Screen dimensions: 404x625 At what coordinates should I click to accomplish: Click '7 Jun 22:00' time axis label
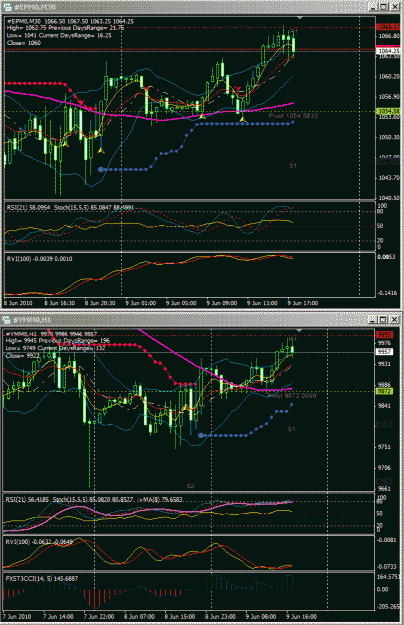pyautogui.click(x=99, y=617)
